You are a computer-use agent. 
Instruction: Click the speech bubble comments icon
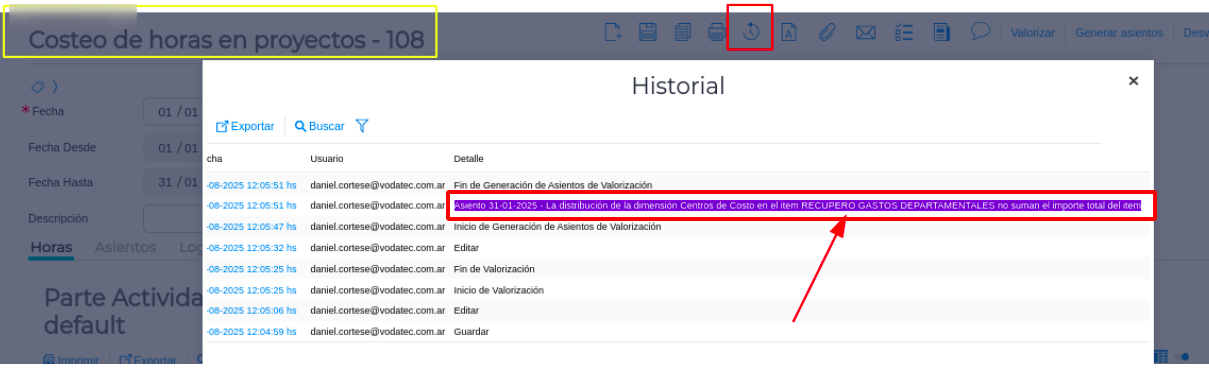981,31
